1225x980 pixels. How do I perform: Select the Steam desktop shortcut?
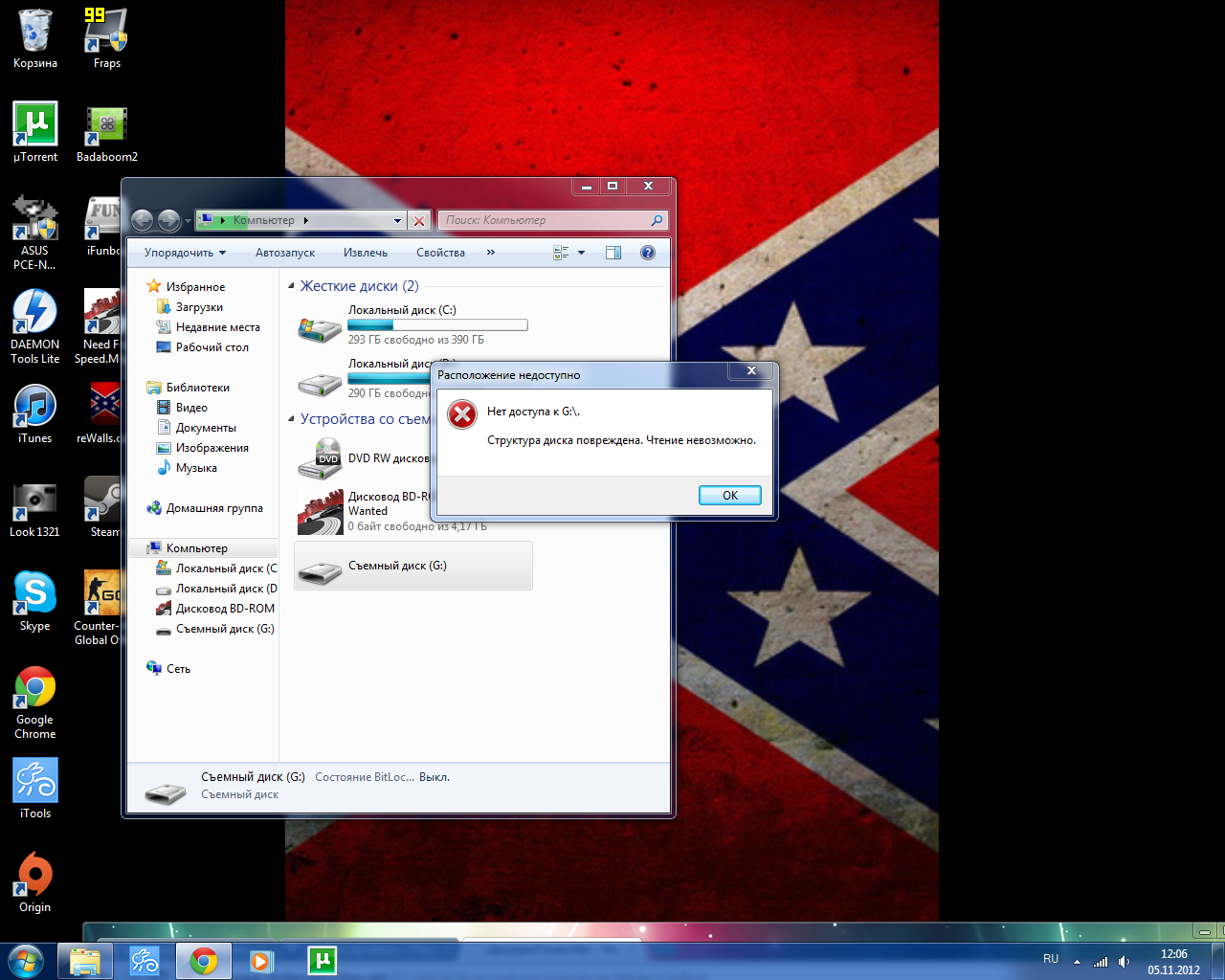[101, 507]
